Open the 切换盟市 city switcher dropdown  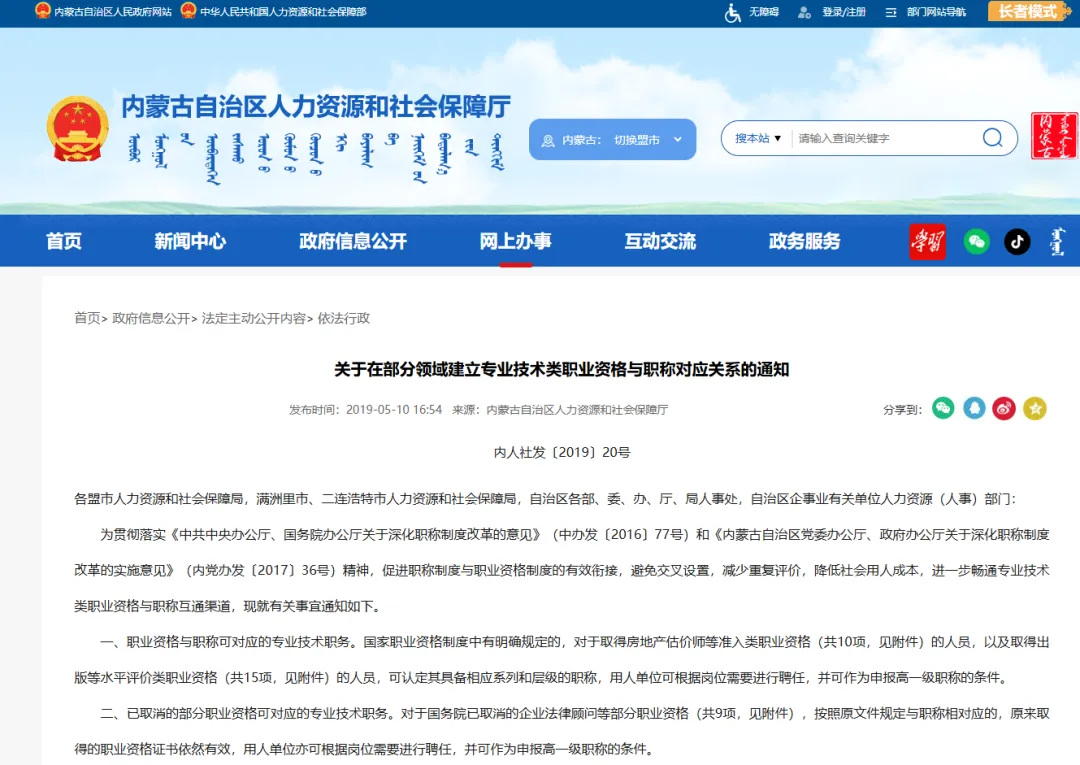(637, 139)
